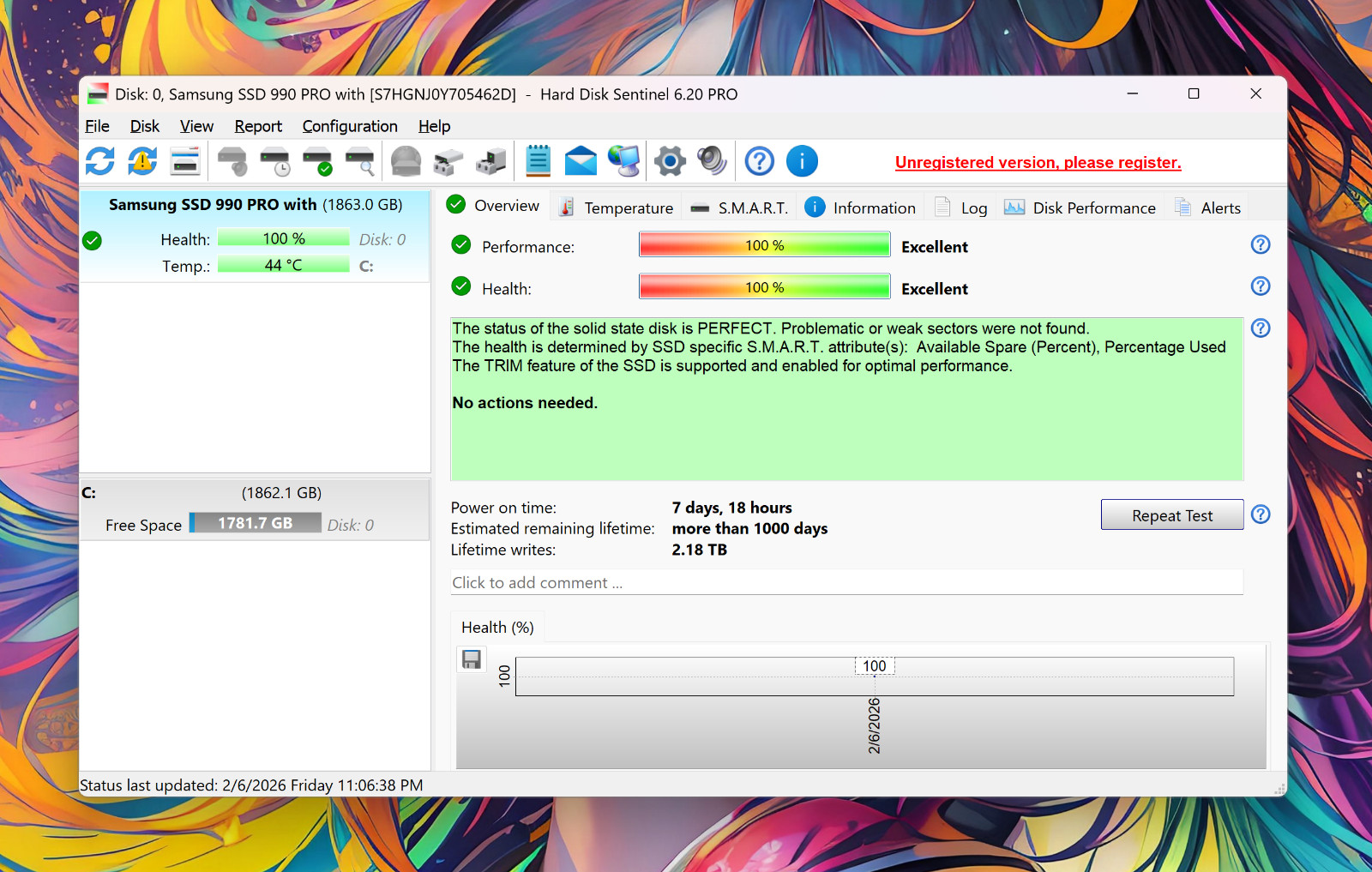This screenshot has width=1372, height=872.
Task: Open the blue notepad report icon
Action: pyautogui.click(x=538, y=161)
